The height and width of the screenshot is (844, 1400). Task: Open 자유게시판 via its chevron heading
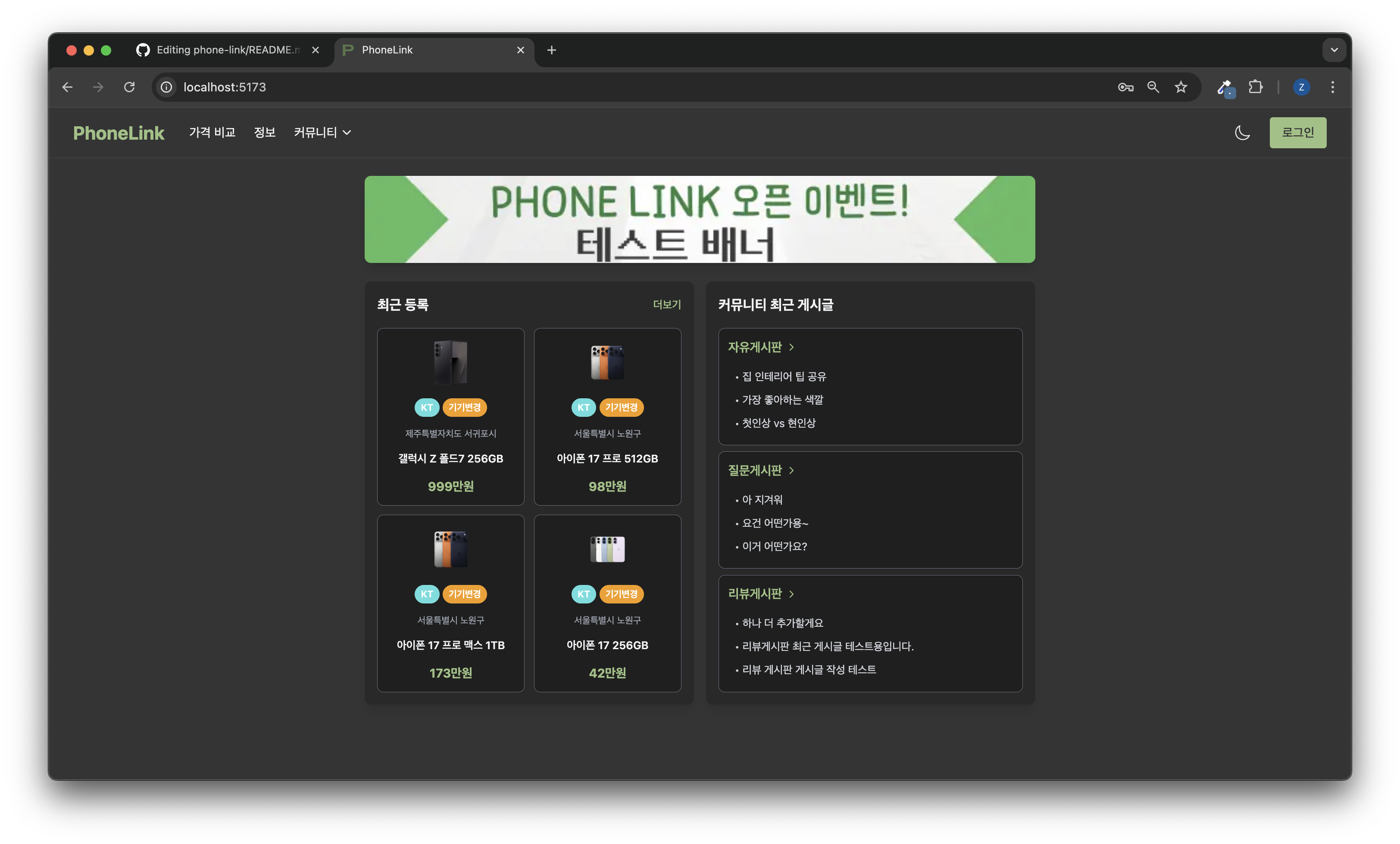click(761, 347)
